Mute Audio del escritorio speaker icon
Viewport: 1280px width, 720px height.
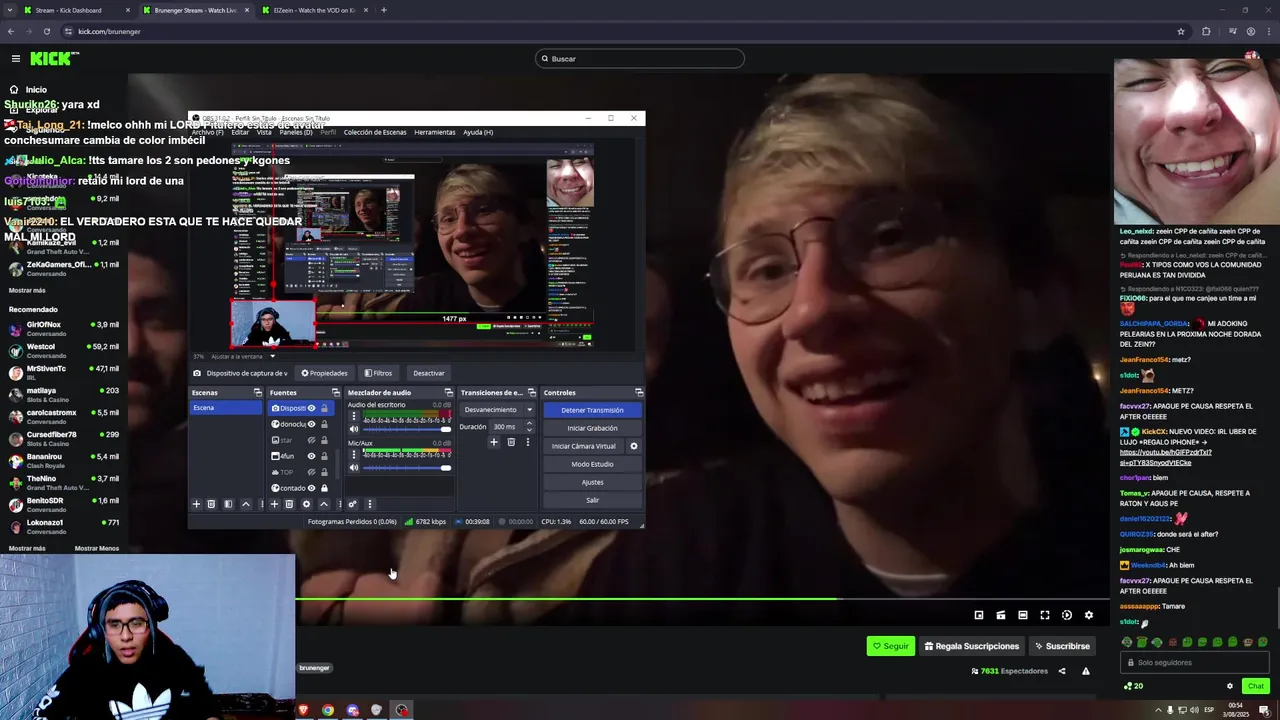(x=353, y=429)
